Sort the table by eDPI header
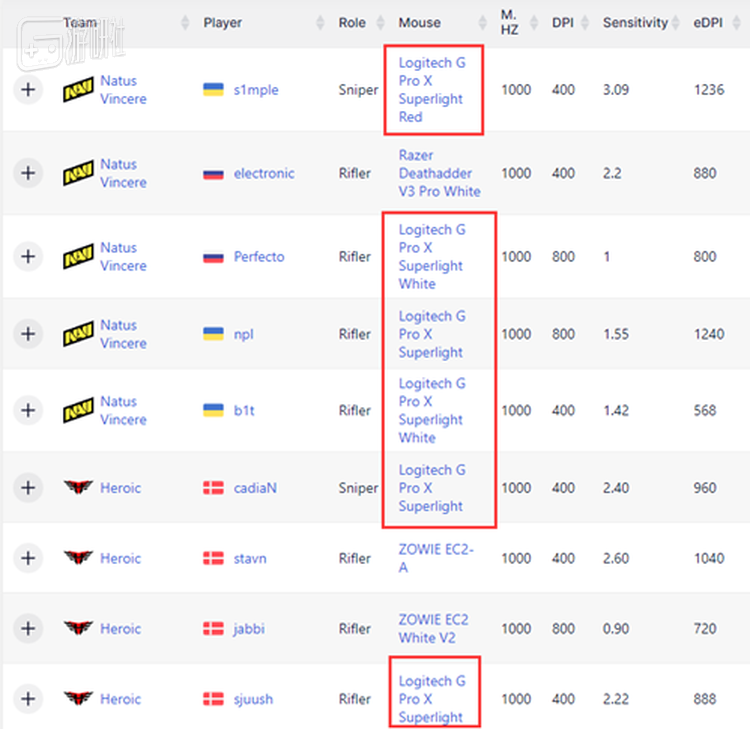This screenshot has height=729, width=750. pos(708,22)
